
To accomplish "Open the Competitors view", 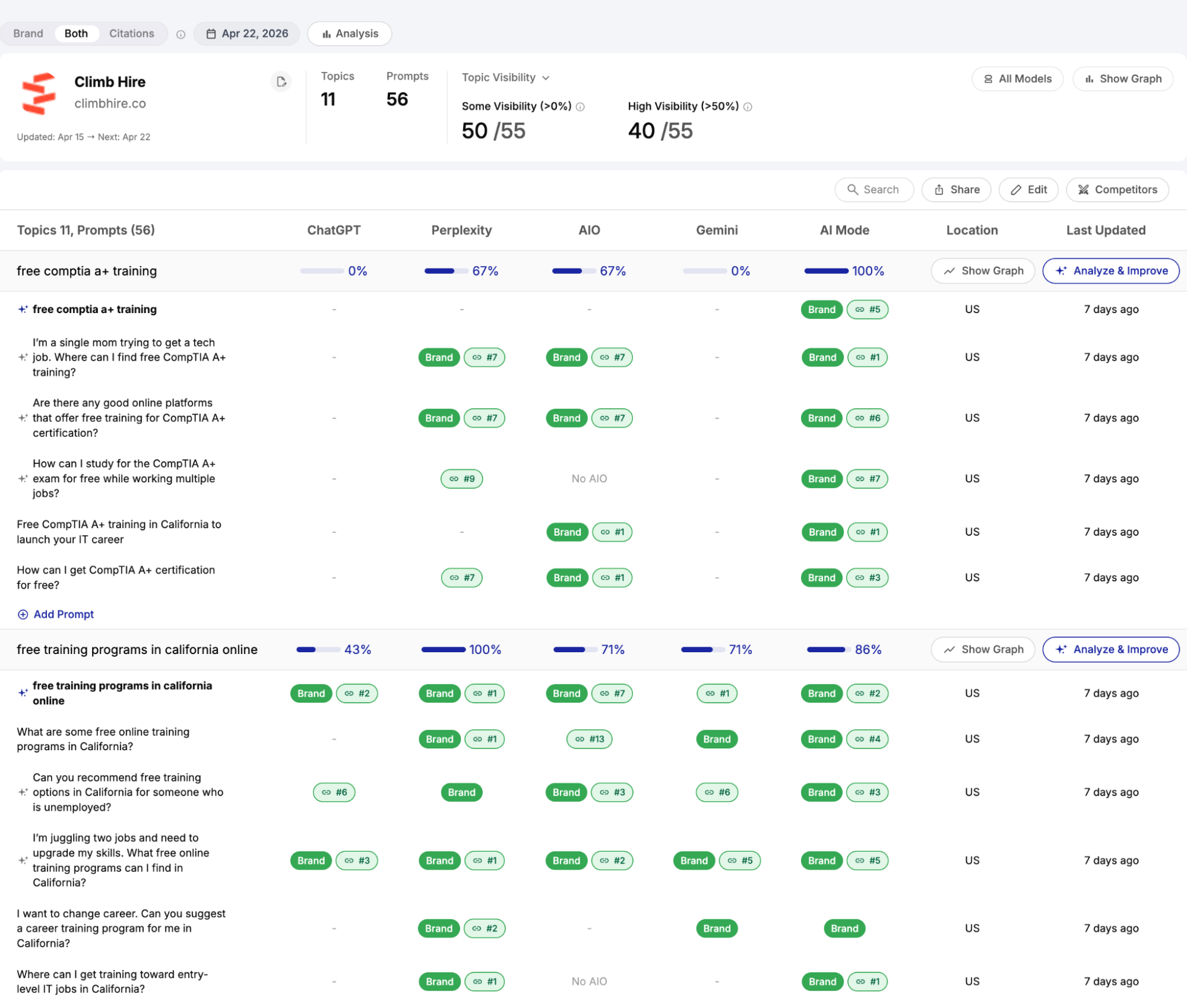I will click(1118, 190).
